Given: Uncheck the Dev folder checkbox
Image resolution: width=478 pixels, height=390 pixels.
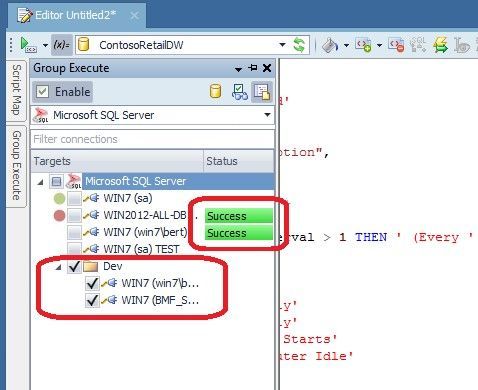Looking at the screenshot, I should click(74, 266).
